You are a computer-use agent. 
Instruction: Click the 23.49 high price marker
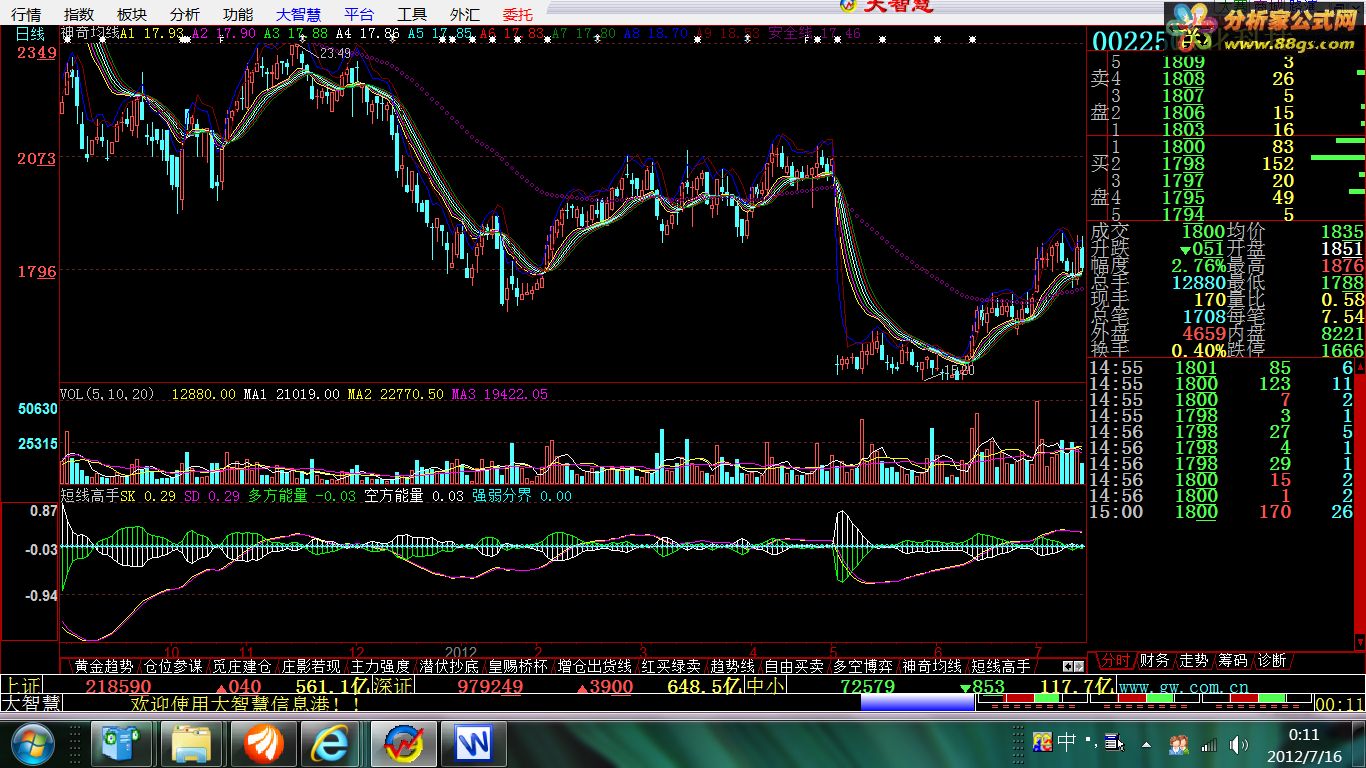[336, 53]
